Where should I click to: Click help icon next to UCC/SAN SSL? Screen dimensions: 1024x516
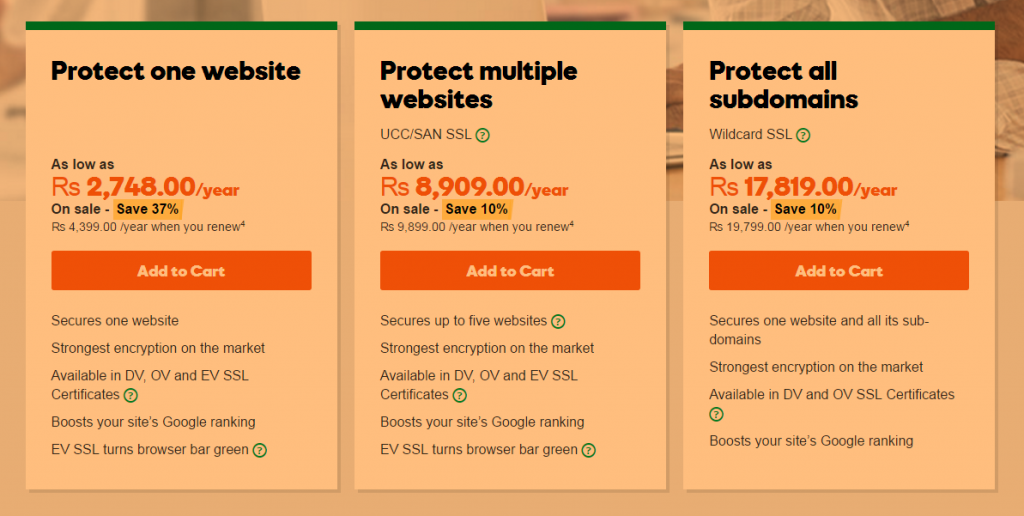coord(483,135)
